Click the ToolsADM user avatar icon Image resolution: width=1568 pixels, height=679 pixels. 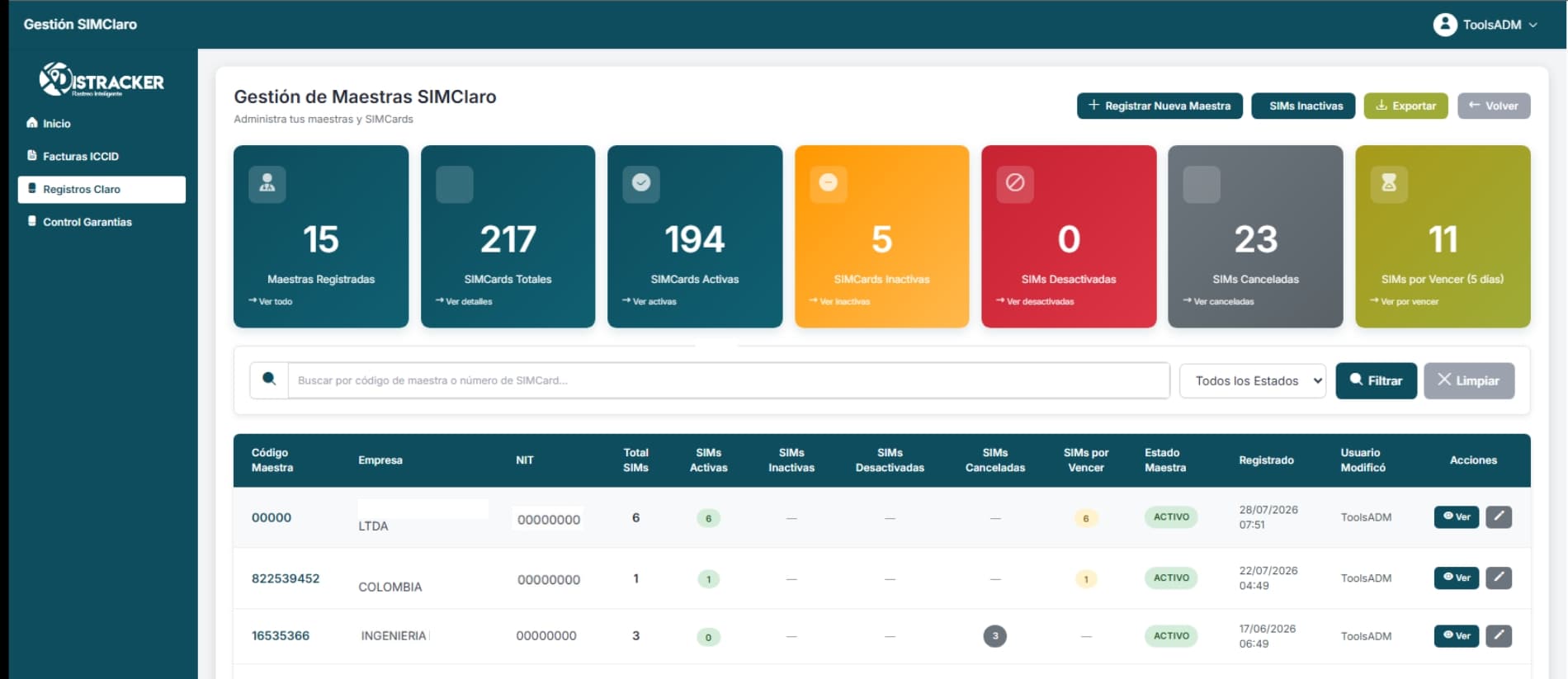click(1445, 25)
